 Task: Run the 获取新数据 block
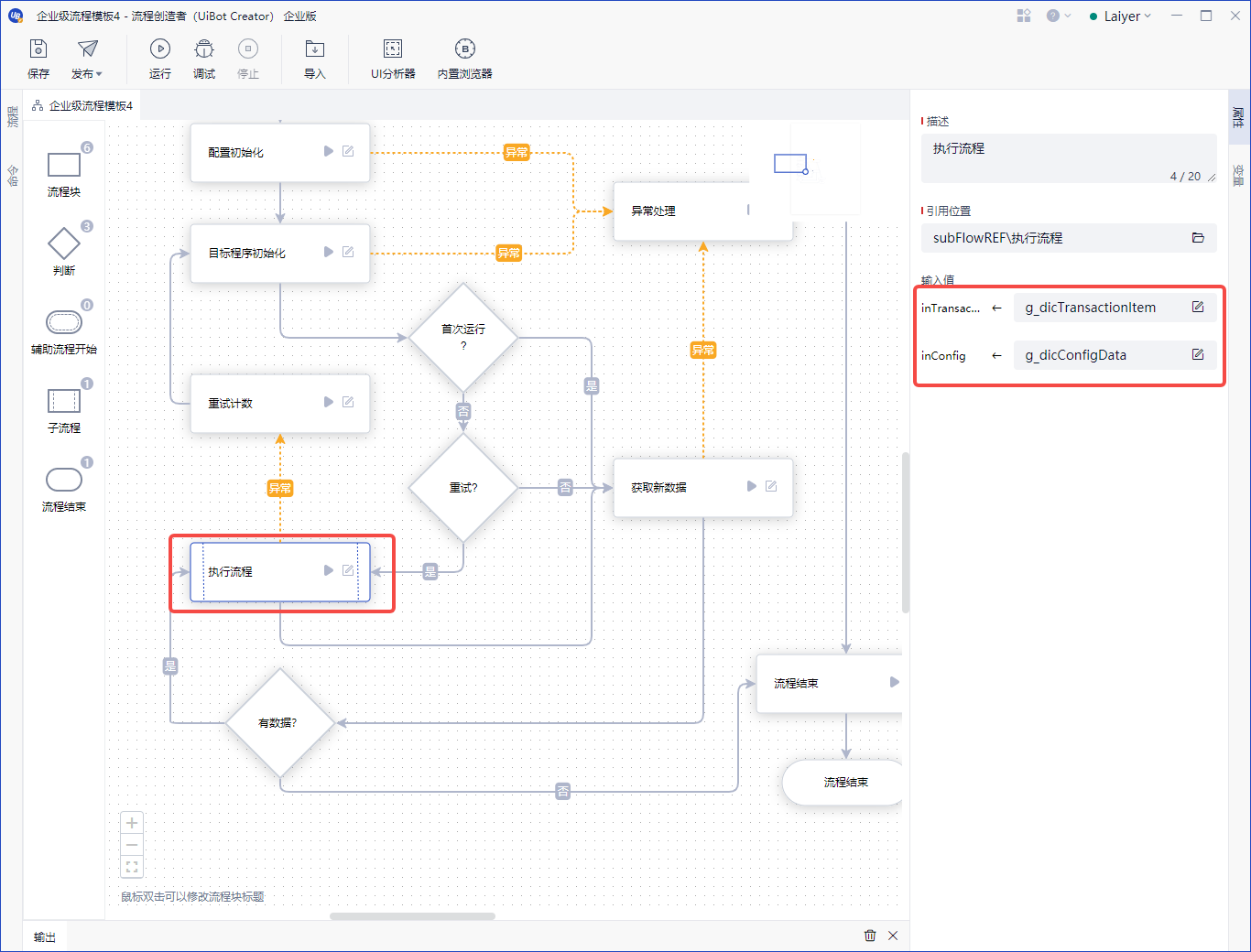752,486
